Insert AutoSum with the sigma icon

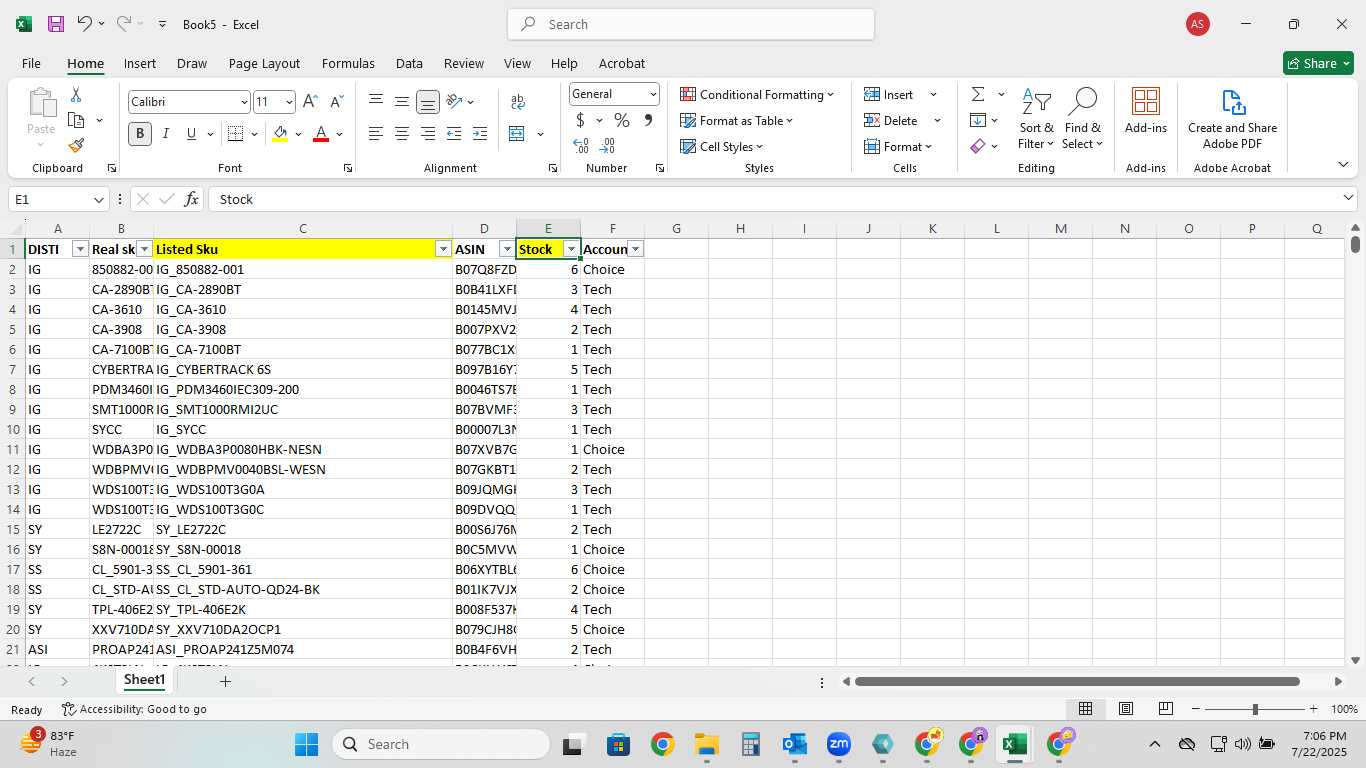click(978, 94)
